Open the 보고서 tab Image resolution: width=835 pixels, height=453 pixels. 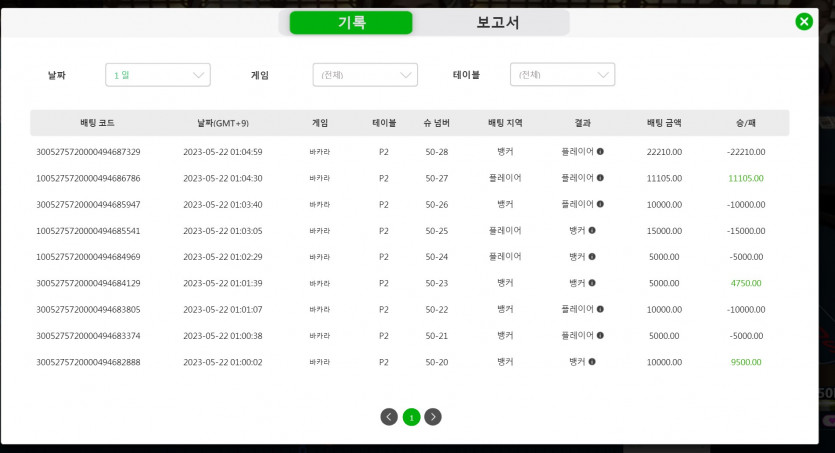[497, 22]
